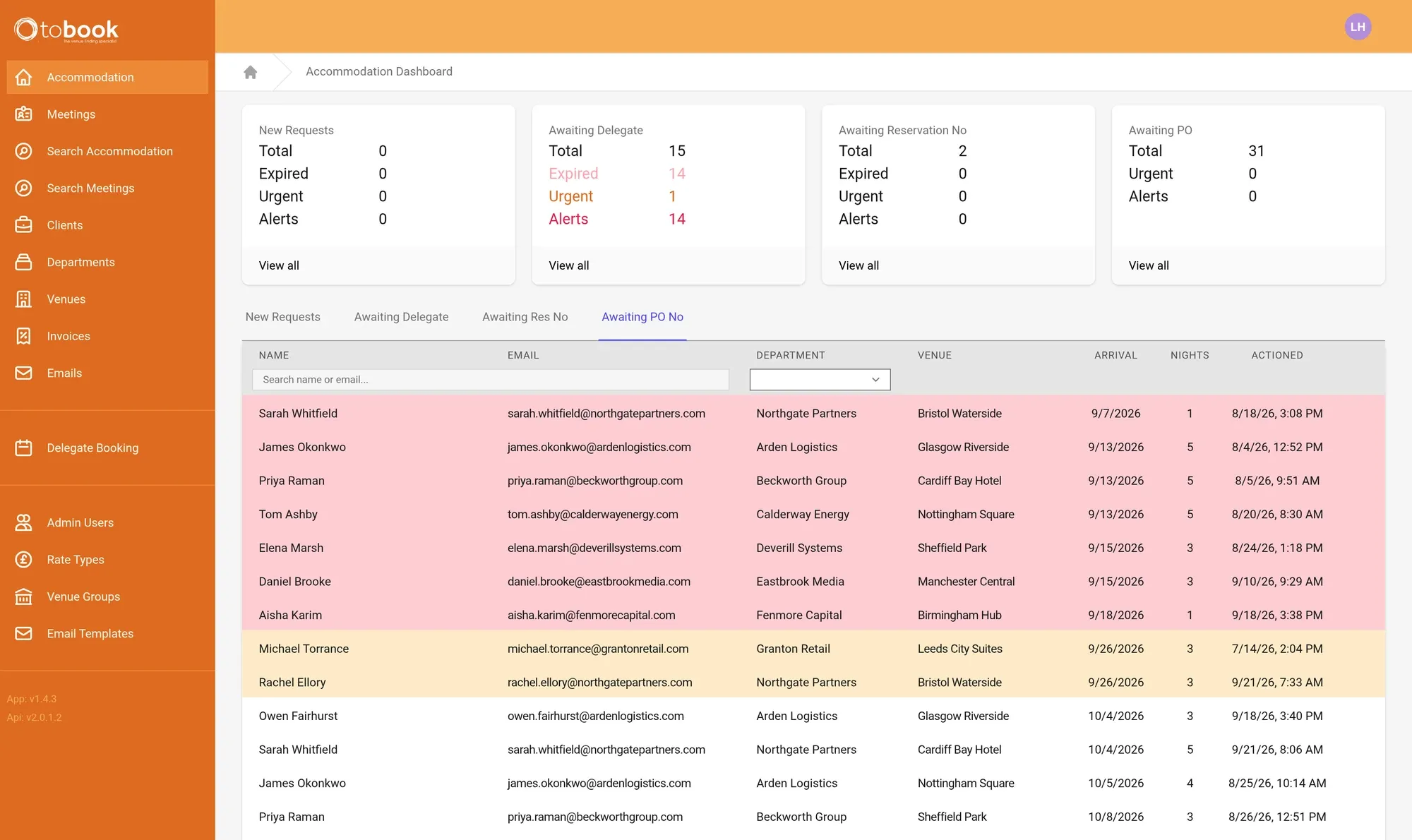Screen dimensions: 1412x840
Task: Click the home icon in breadcrumb
Action: [x=250, y=72]
